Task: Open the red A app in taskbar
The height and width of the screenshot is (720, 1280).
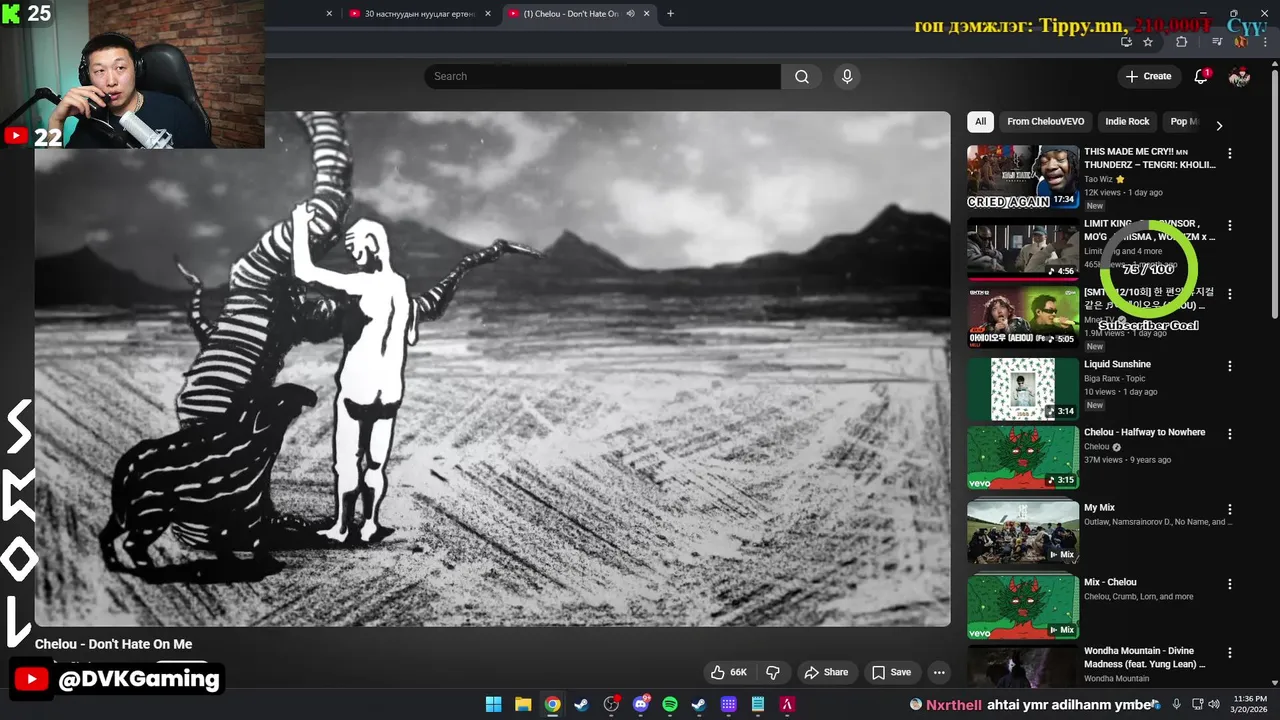Action: 788,704
